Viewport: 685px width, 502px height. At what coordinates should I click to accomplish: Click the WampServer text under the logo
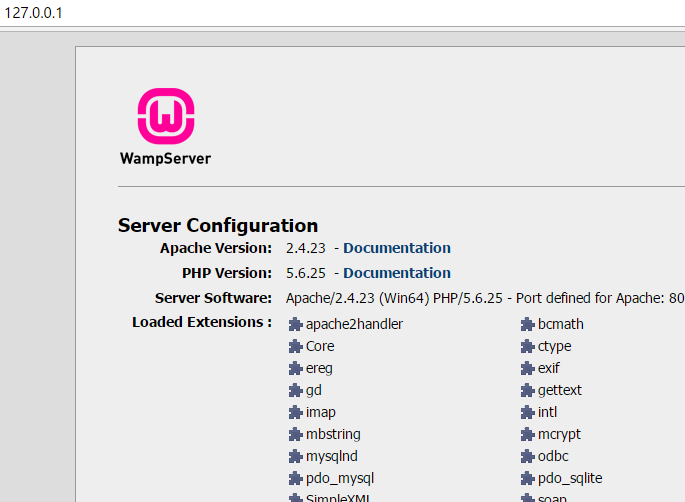click(166, 159)
